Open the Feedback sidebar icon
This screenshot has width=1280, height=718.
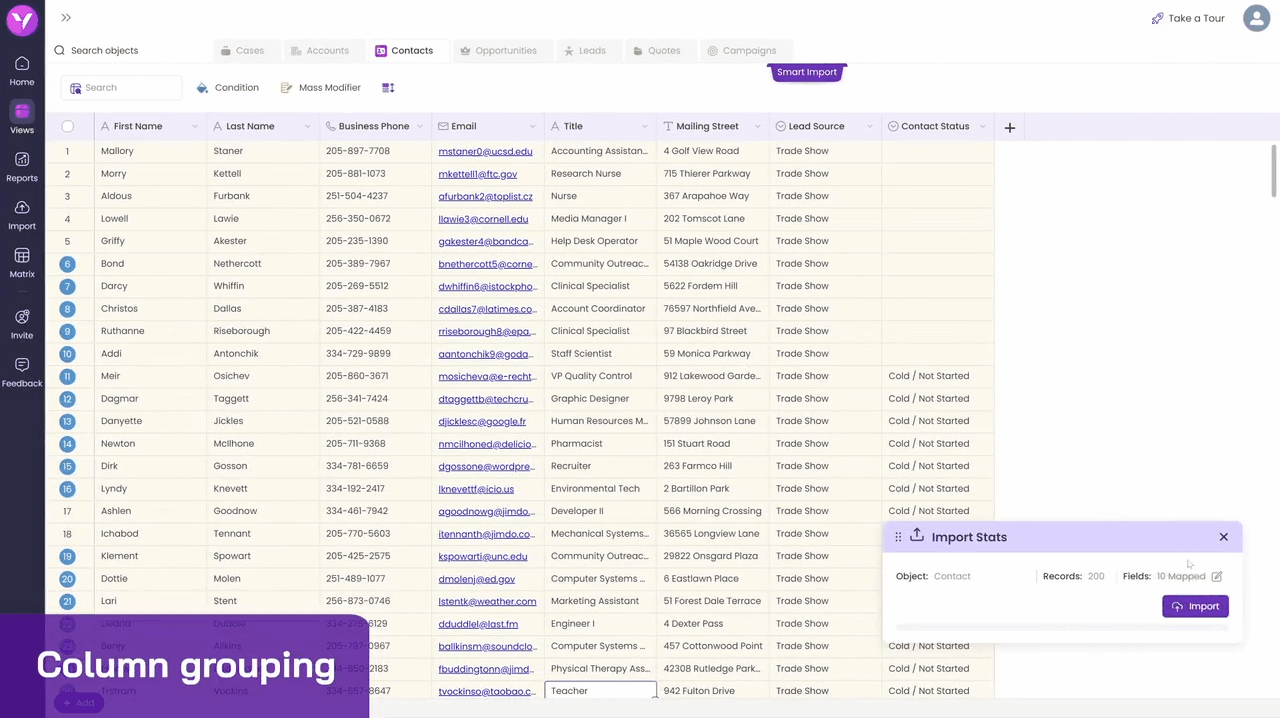pos(22,371)
